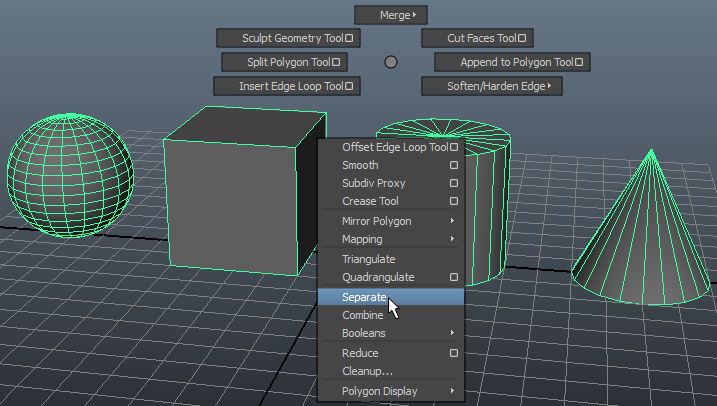Open the Split Polygon Tool option box
This screenshot has width=717, height=406.
[336, 62]
